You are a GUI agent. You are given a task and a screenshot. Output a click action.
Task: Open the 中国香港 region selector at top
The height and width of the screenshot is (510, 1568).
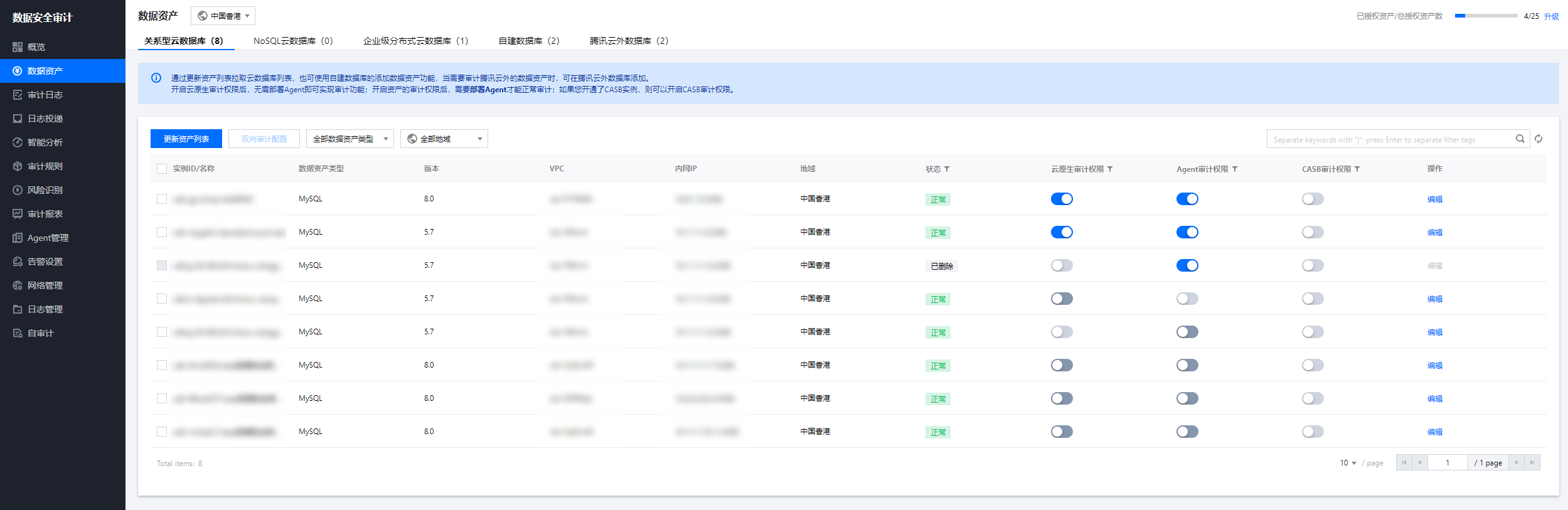223,16
